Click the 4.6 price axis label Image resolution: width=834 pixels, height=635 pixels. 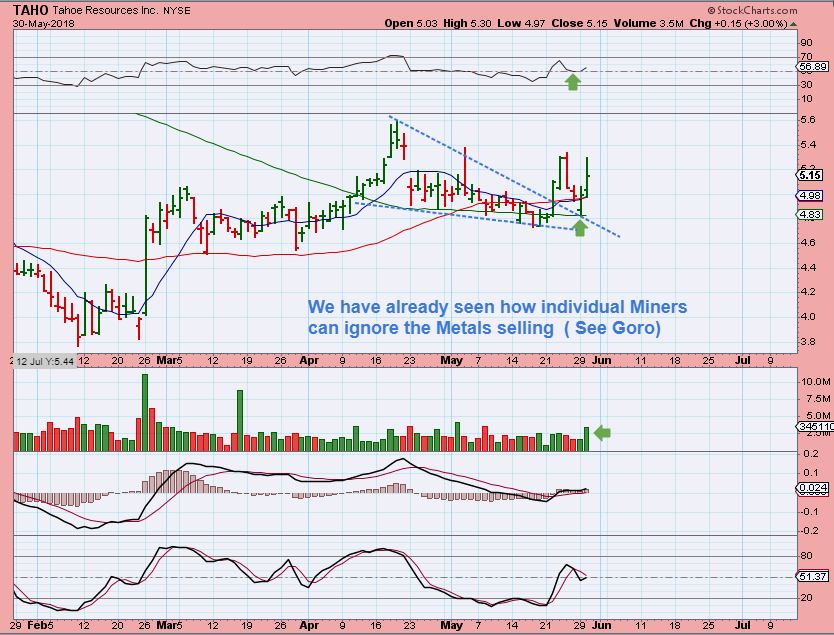tap(807, 243)
